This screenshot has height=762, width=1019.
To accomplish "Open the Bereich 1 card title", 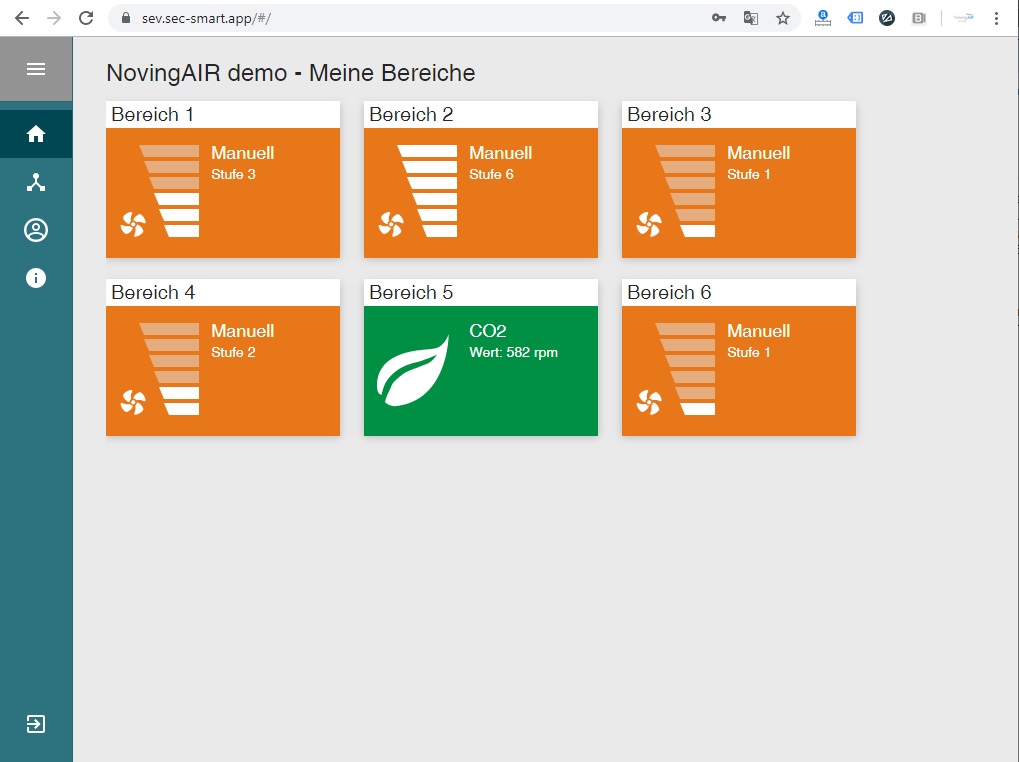I will (x=153, y=114).
